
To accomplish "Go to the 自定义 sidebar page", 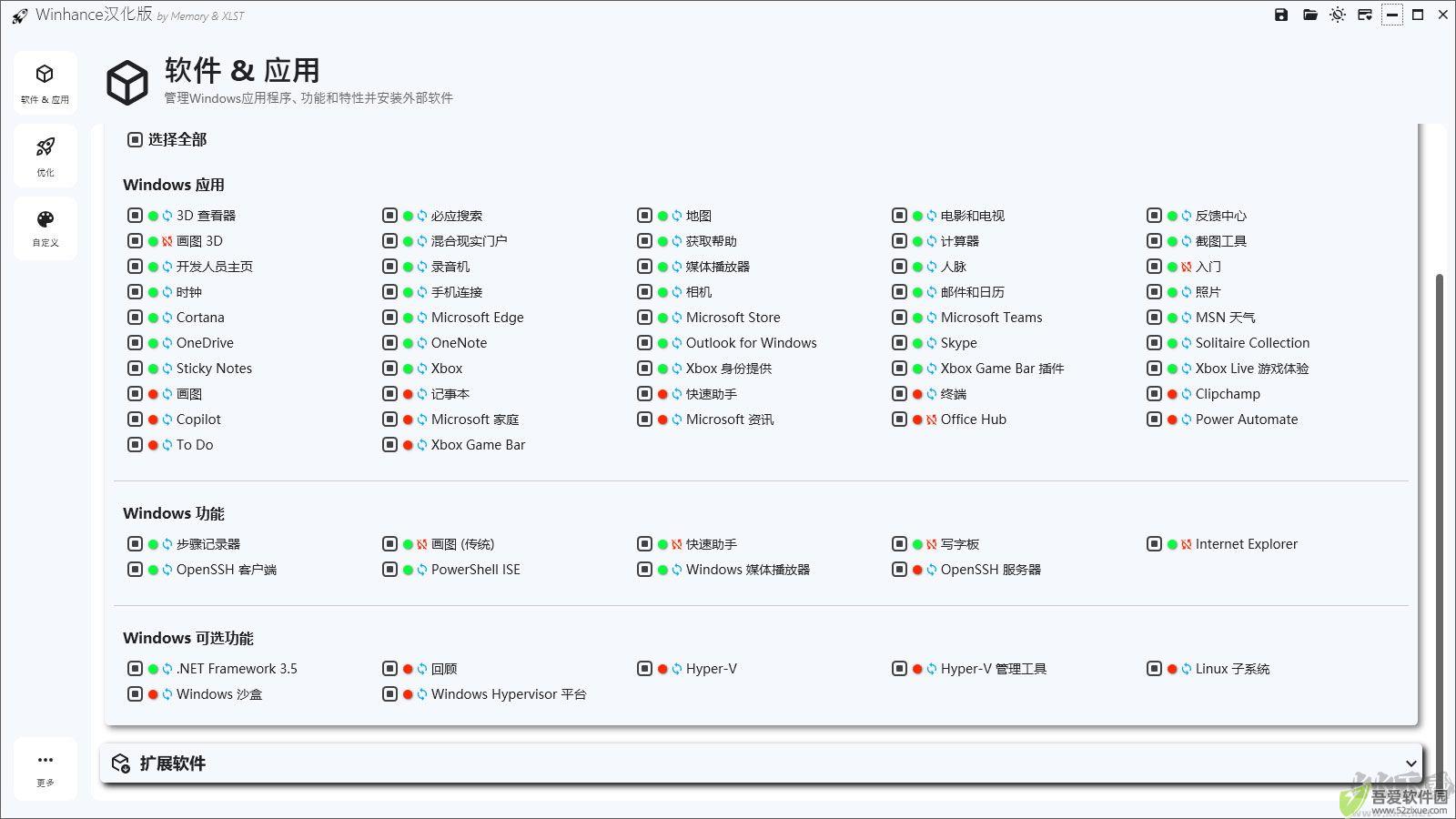I will (x=45, y=227).
